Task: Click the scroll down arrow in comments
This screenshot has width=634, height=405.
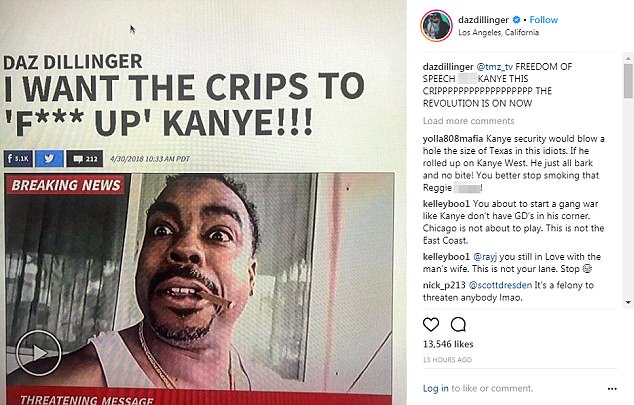Action: coord(628,302)
